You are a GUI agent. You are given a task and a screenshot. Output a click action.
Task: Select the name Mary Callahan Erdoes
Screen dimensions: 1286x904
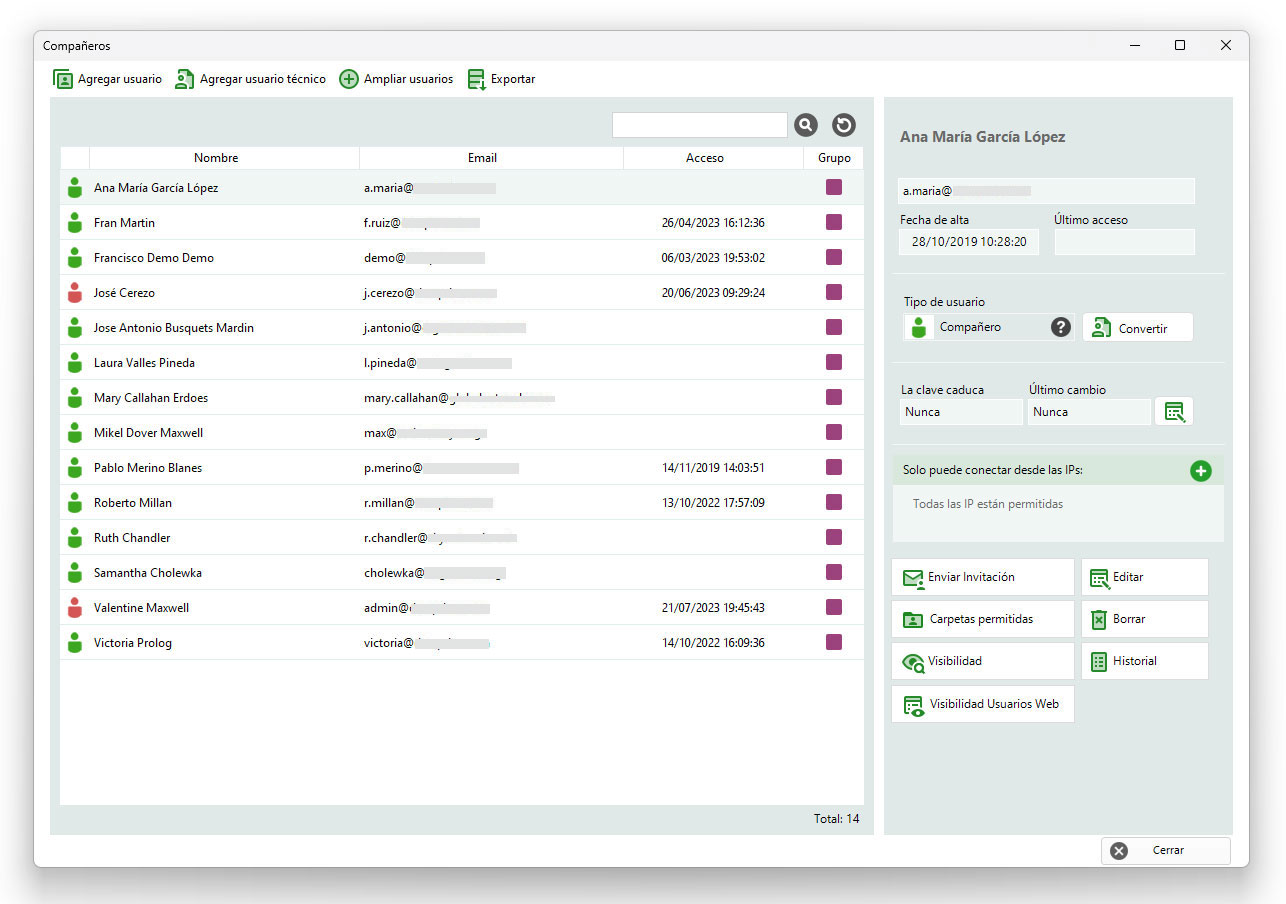click(151, 398)
